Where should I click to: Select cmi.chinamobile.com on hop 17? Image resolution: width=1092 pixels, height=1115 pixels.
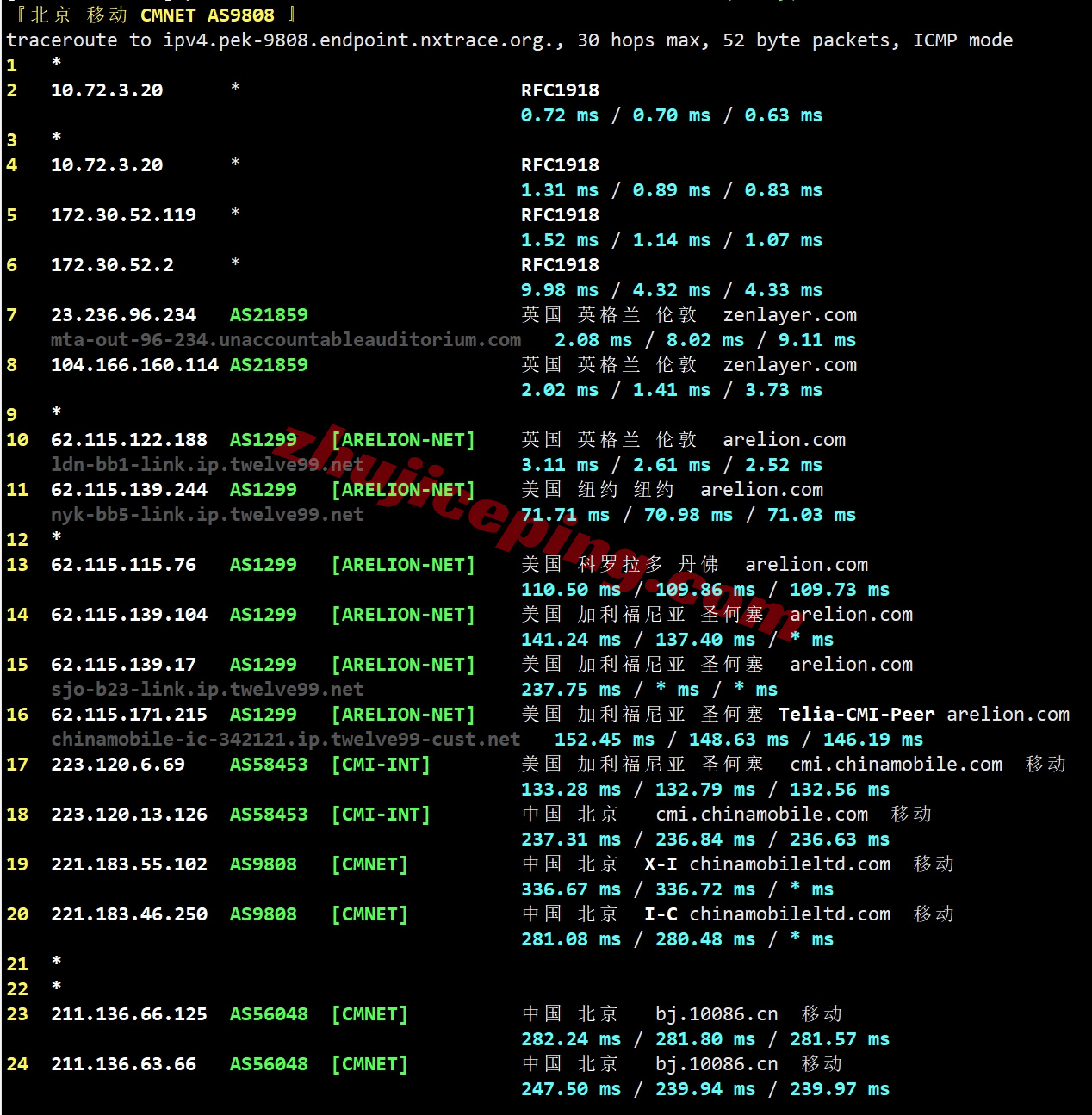click(x=897, y=765)
